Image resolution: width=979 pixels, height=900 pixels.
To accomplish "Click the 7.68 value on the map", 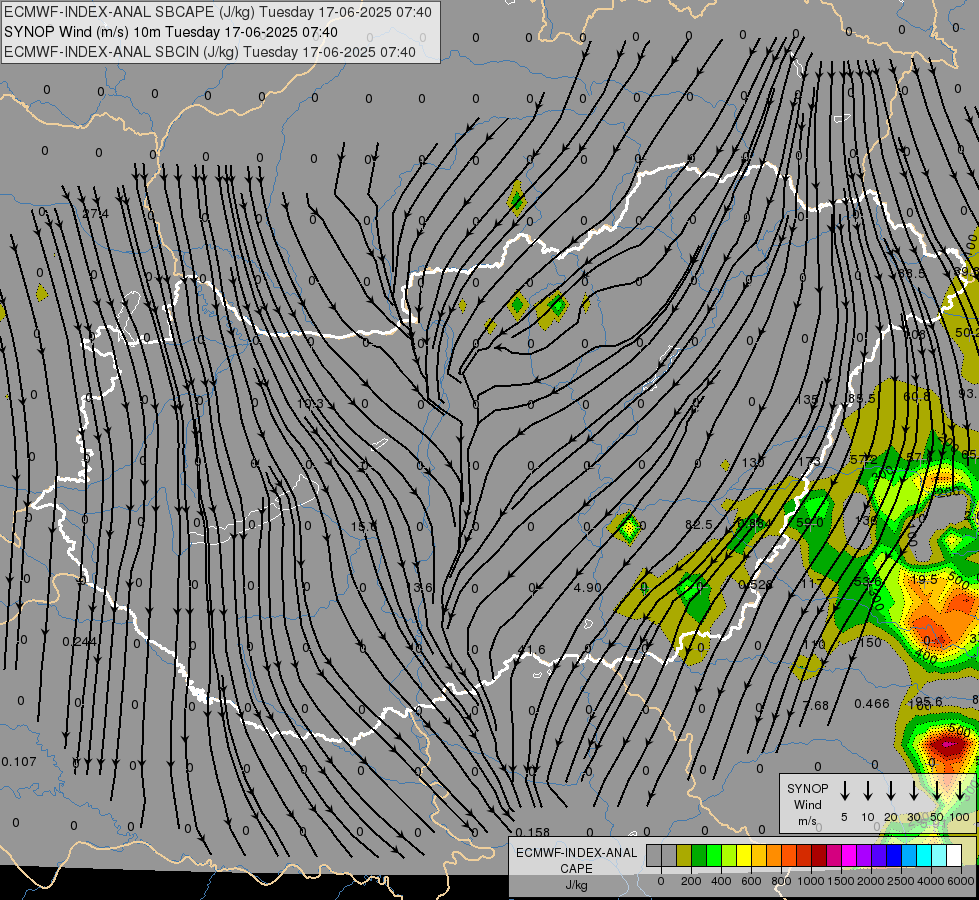I will tap(815, 706).
